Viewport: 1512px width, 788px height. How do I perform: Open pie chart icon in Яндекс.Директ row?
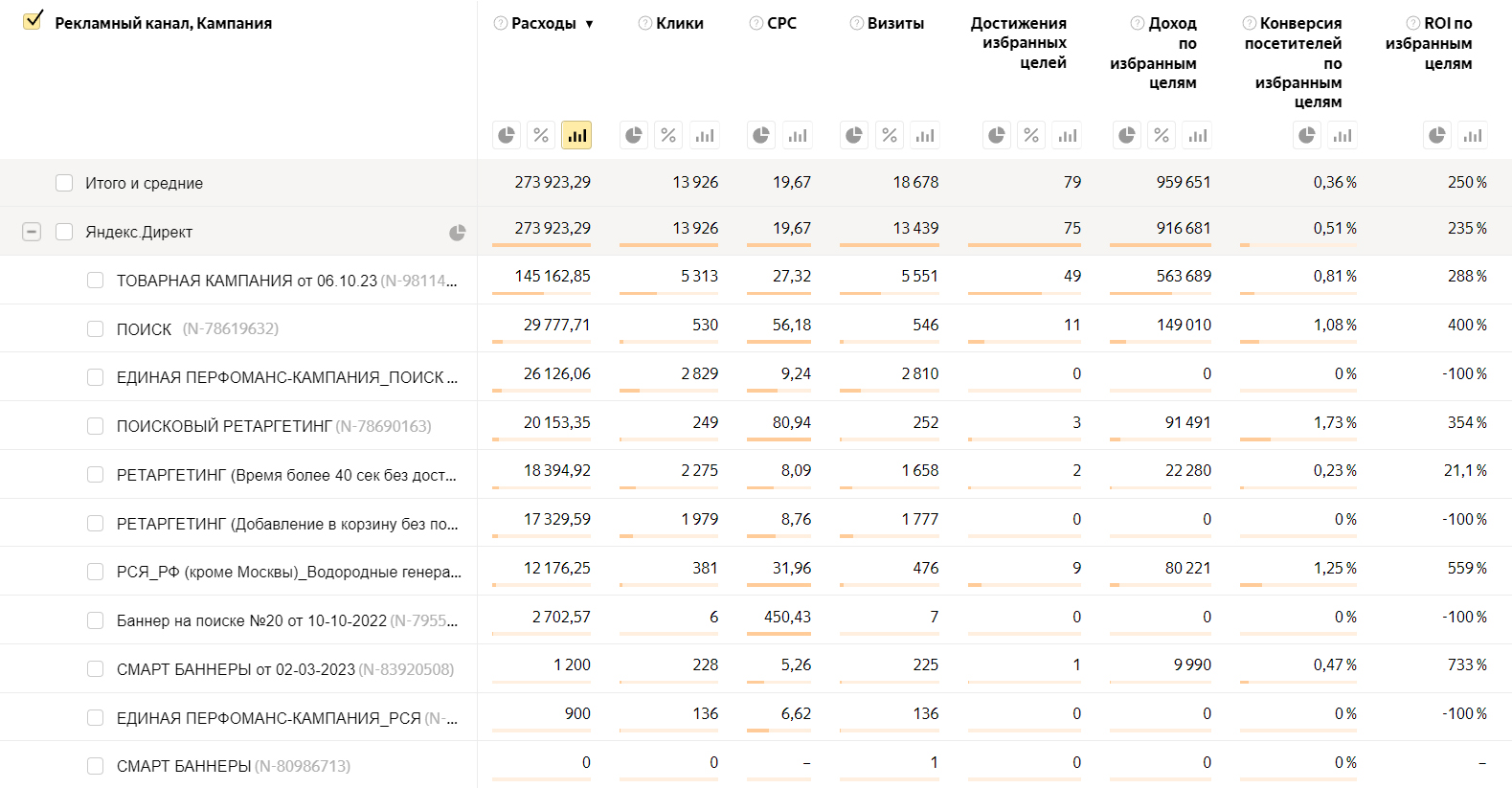tap(458, 232)
